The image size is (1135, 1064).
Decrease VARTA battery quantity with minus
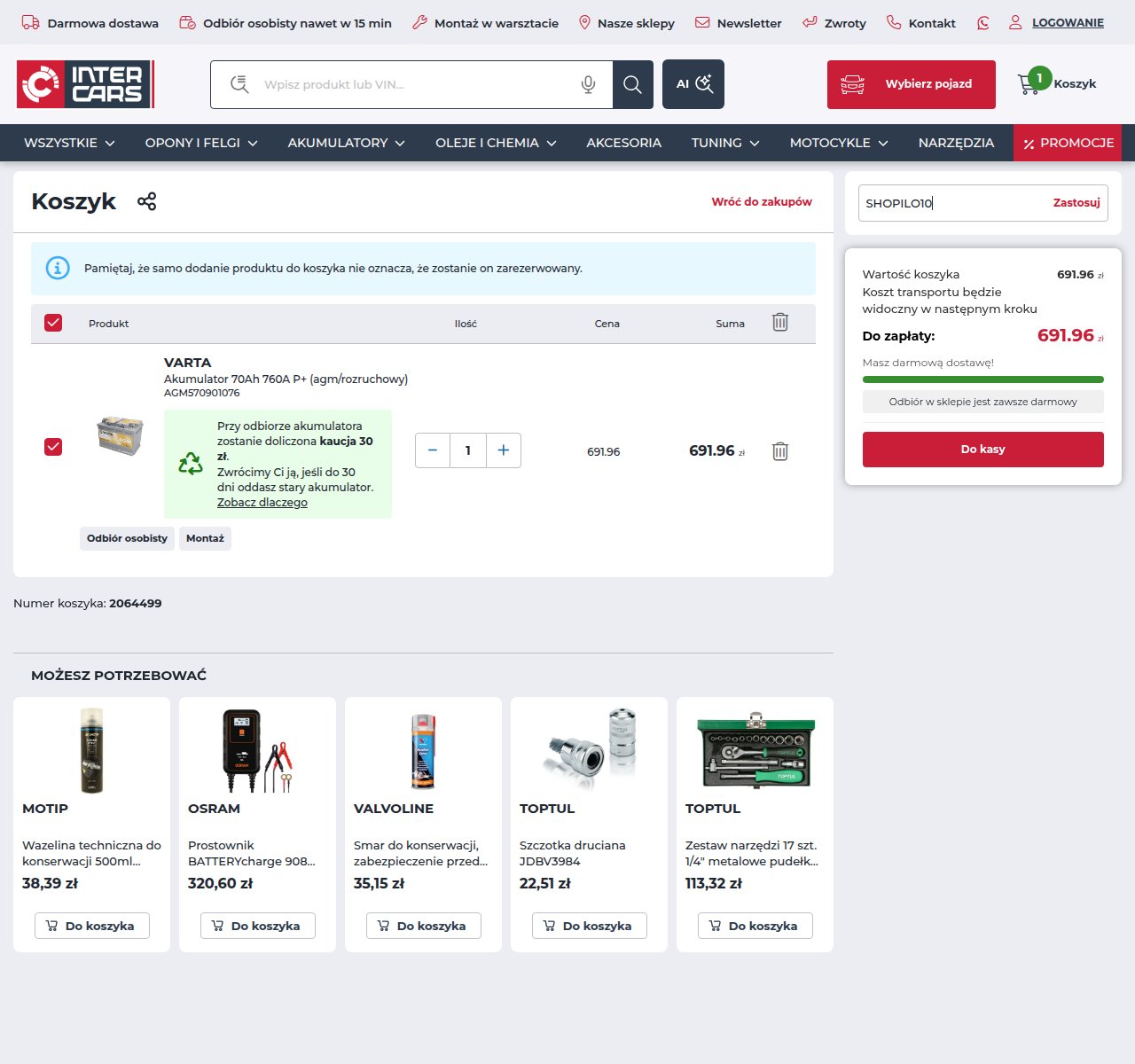(x=433, y=450)
